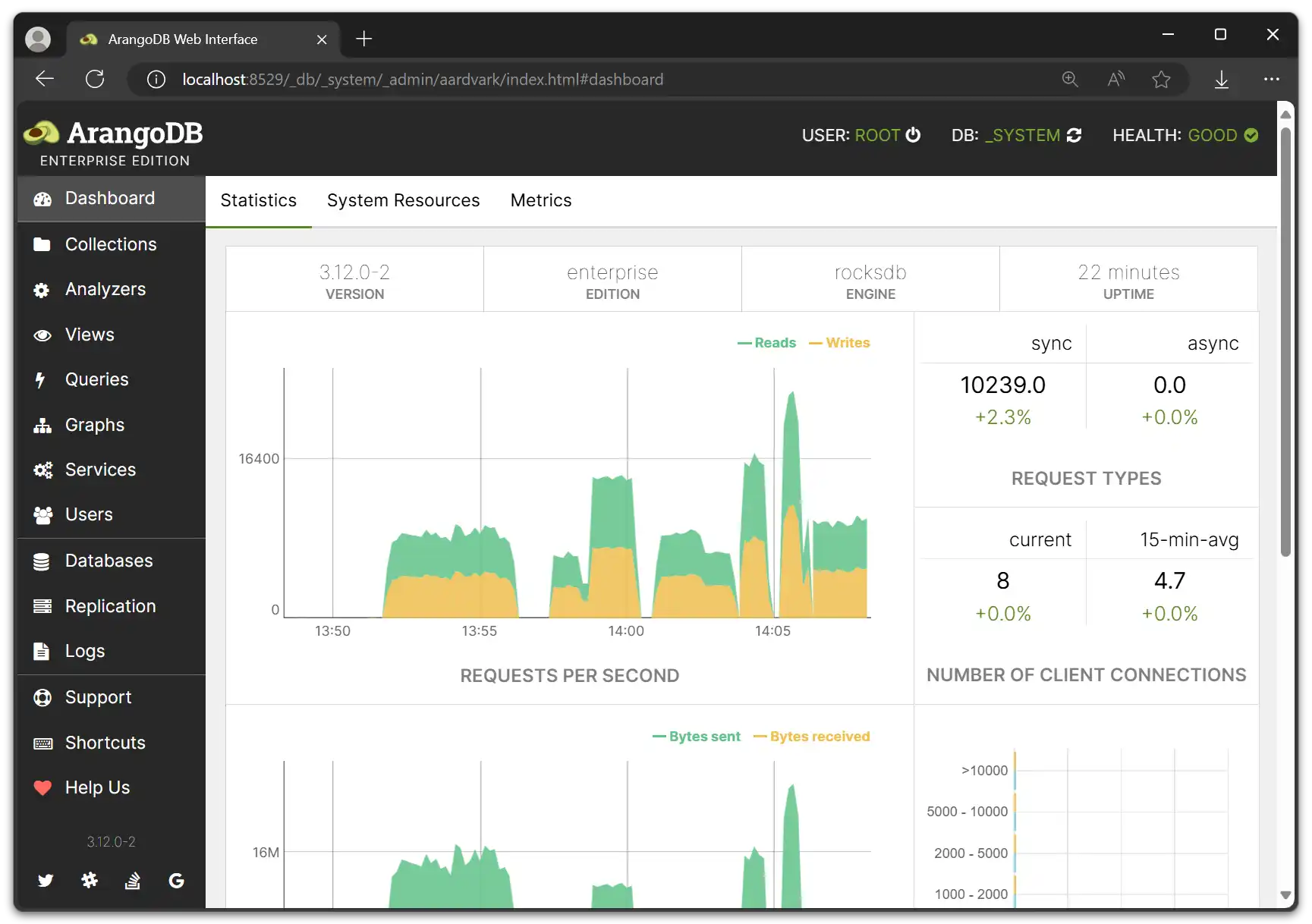The width and height of the screenshot is (1312, 924).
Task: Open Users management
Action: [111, 514]
